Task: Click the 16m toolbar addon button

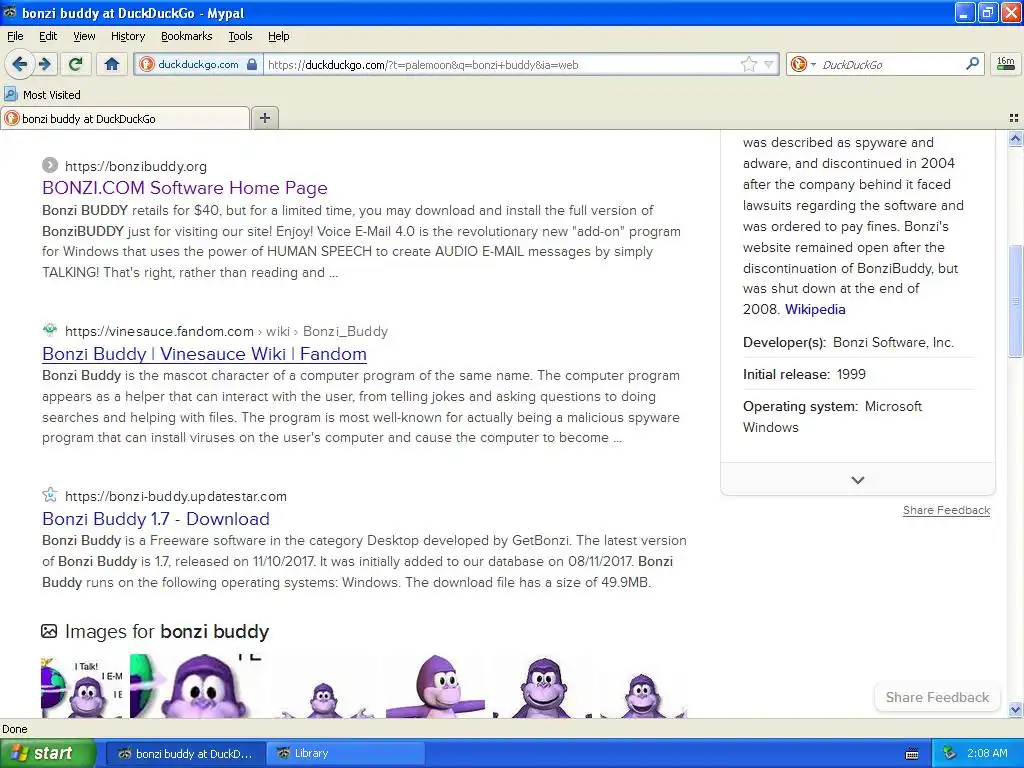Action: 1006,64
